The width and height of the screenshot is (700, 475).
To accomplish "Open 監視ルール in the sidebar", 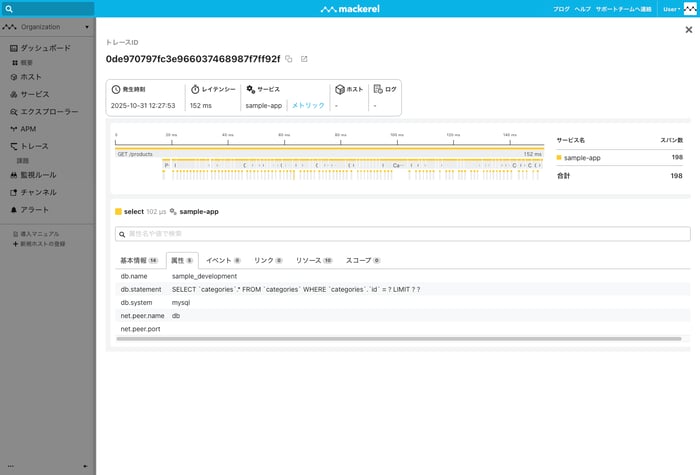I will [38, 175].
